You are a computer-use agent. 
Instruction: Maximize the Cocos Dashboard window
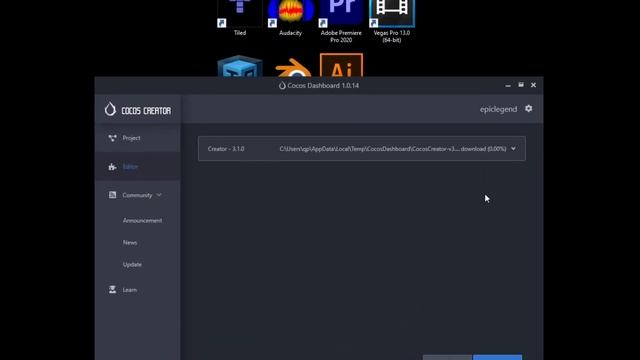point(521,85)
